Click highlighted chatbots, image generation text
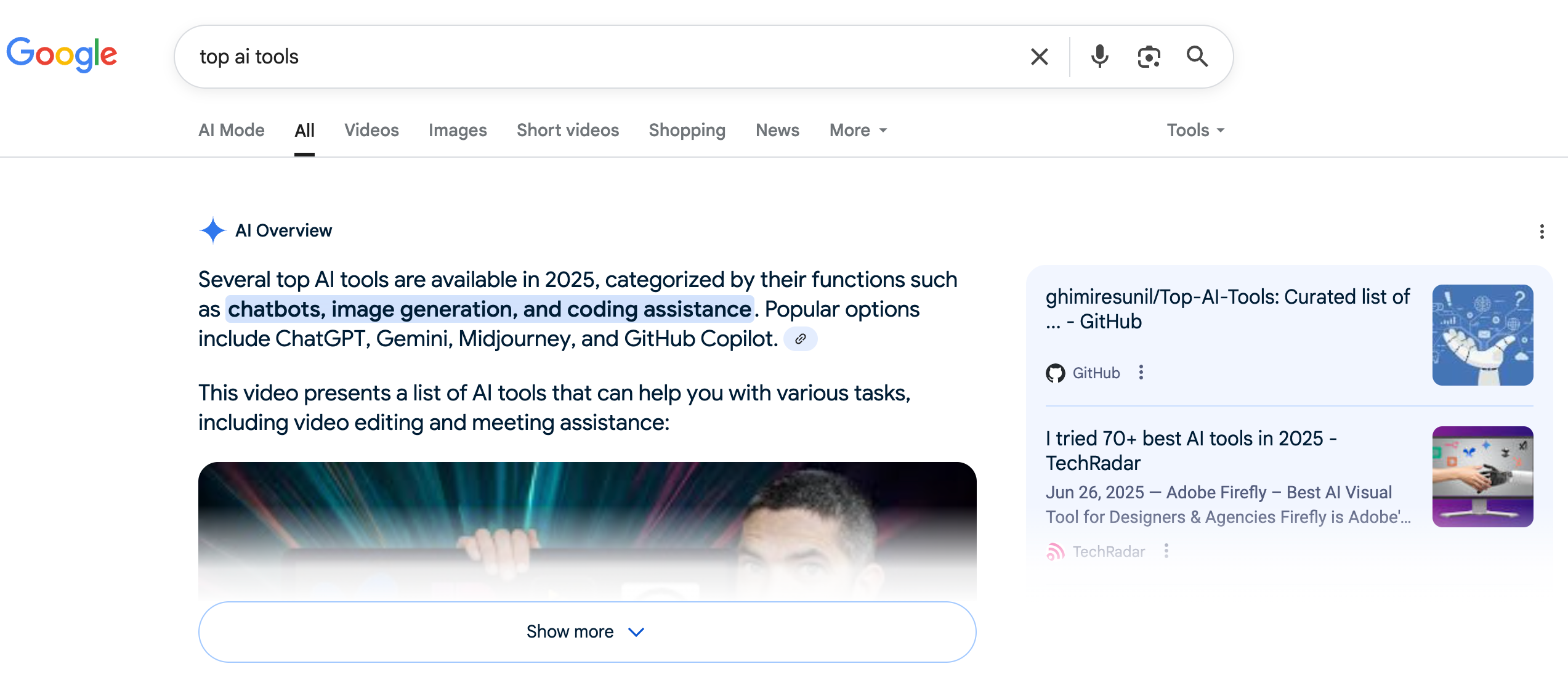This screenshot has width=1568, height=685. [490, 309]
